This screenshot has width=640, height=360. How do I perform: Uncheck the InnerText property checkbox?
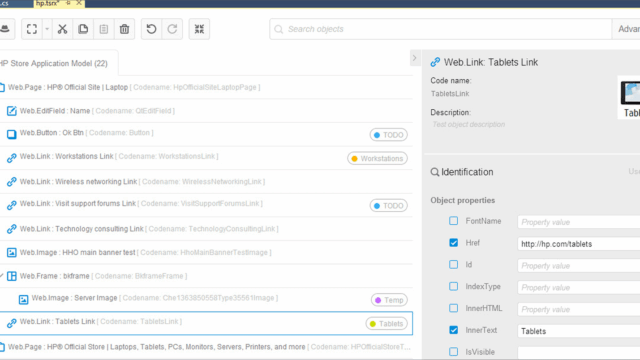coord(453,330)
